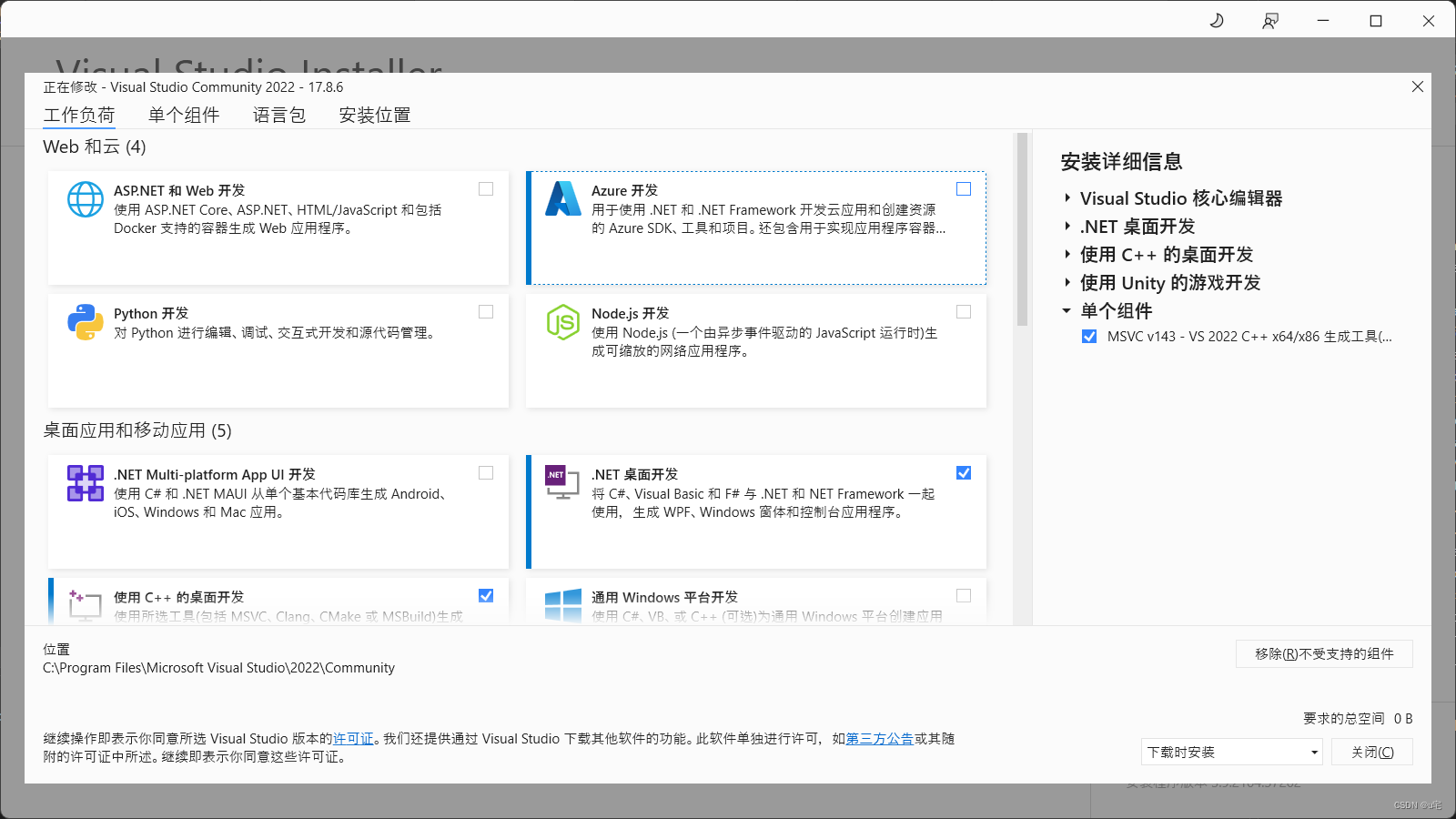Image resolution: width=1456 pixels, height=819 pixels.
Task: Select the Azure development workload card
Action: 756,228
